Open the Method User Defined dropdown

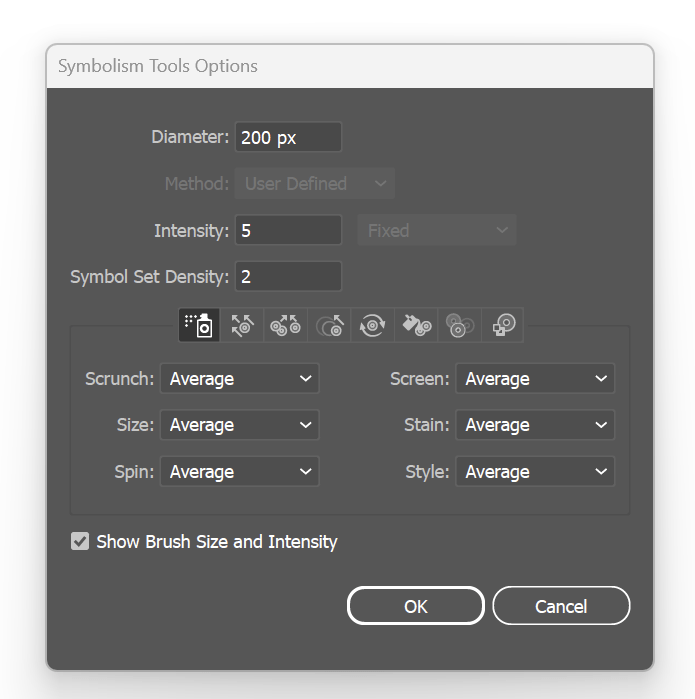[315, 183]
